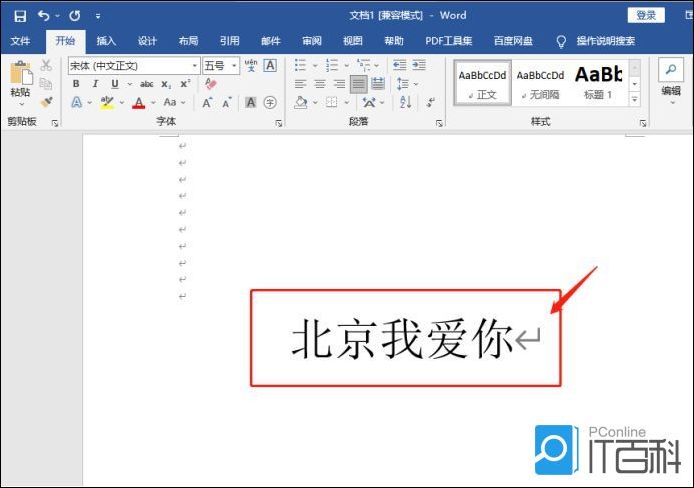694x488 pixels.
Task: Click the Sort A-Z icon
Action: 405,103
